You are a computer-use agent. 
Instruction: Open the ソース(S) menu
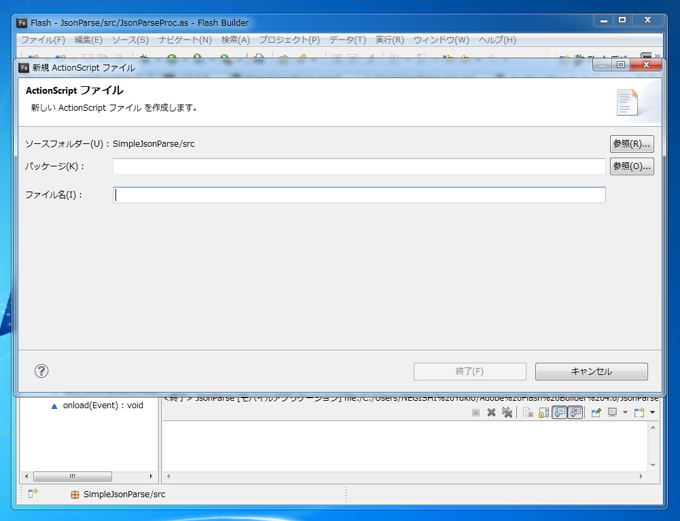pos(130,40)
